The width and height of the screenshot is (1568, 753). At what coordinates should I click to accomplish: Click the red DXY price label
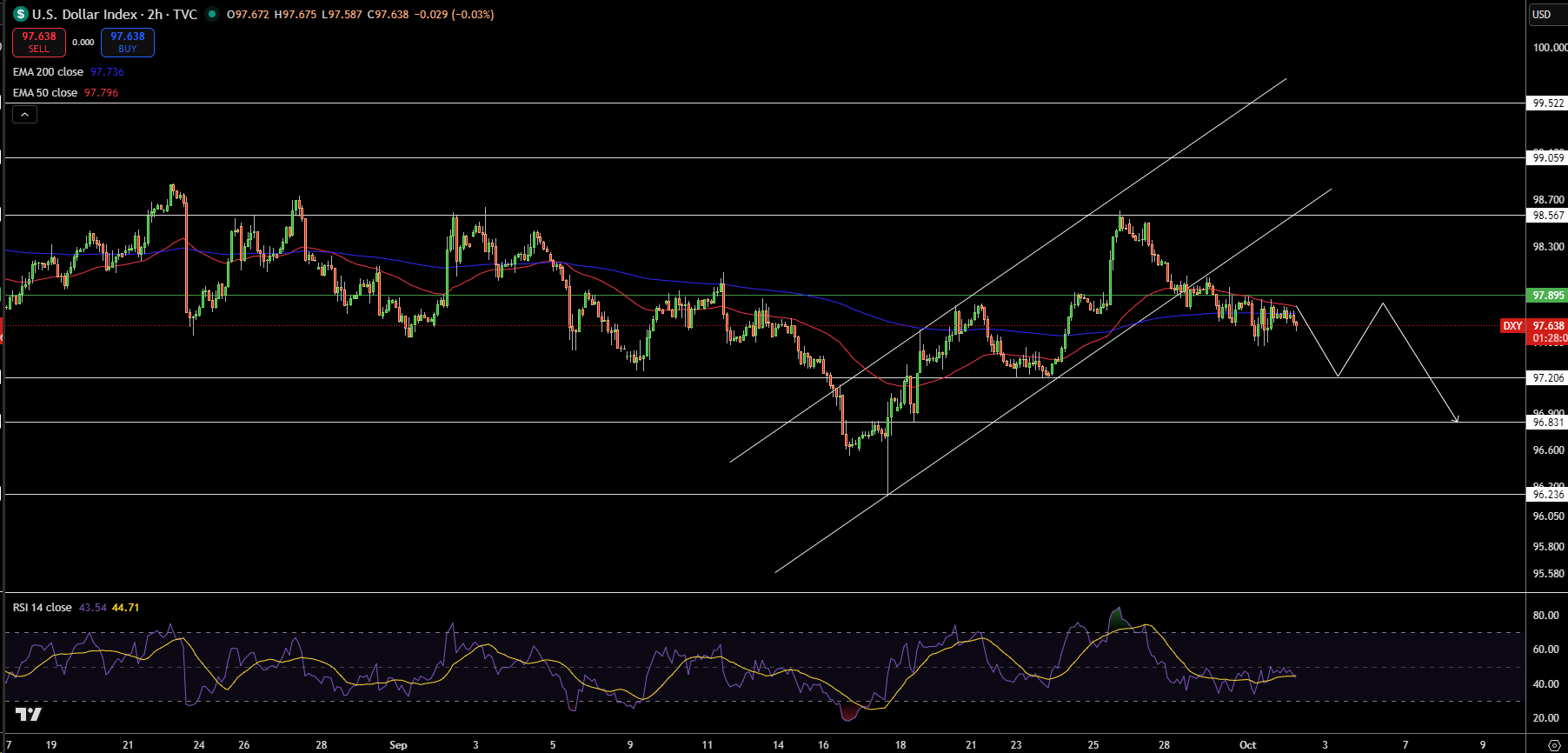(x=1512, y=326)
